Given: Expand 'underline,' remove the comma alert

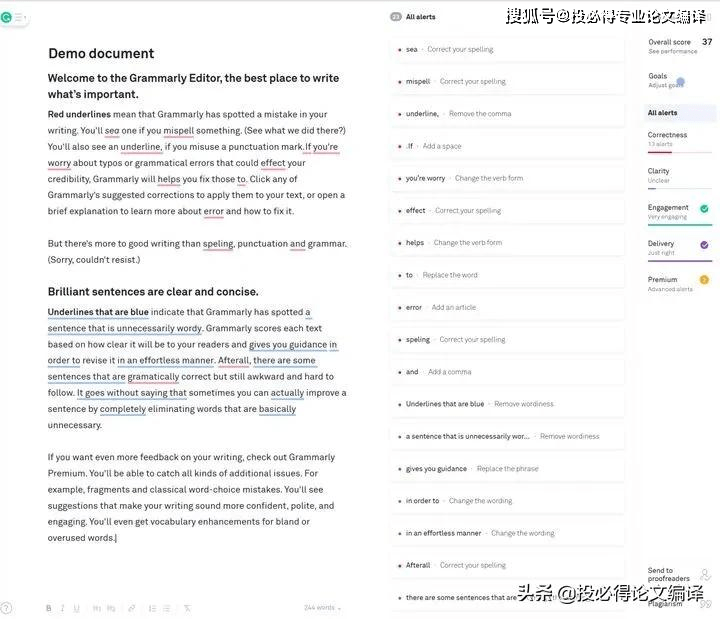Looking at the screenshot, I should (x=508, y=113).
